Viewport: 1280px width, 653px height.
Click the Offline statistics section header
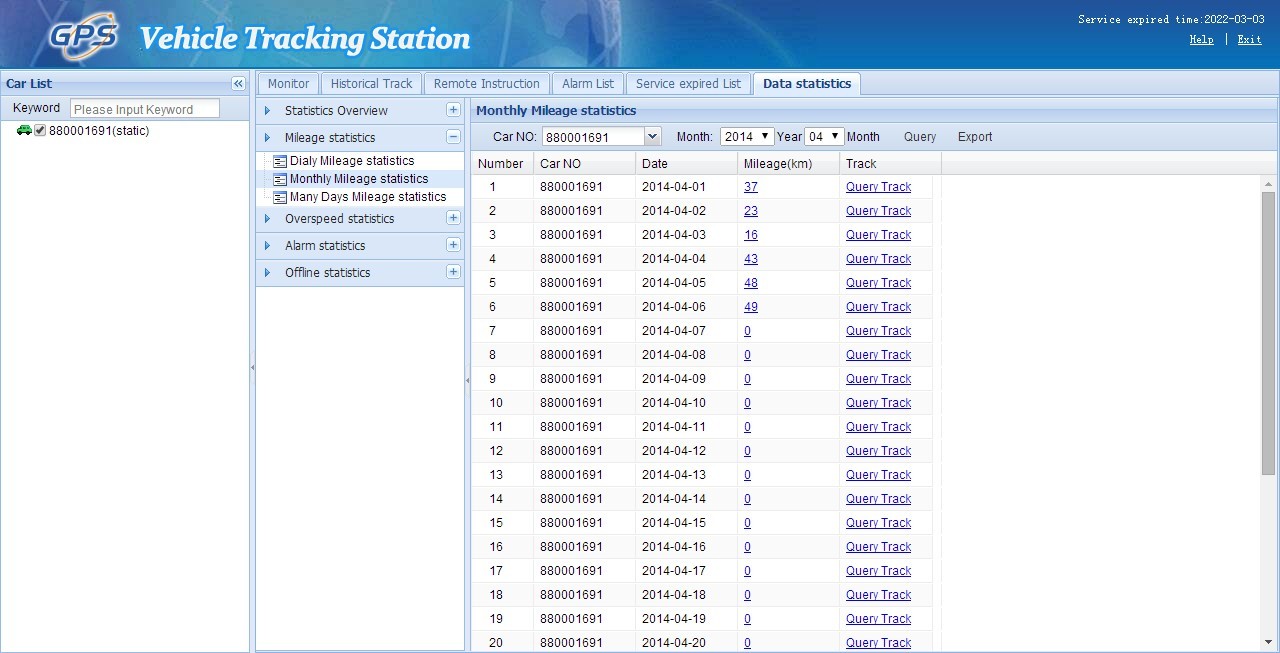[x=360, y=272]
